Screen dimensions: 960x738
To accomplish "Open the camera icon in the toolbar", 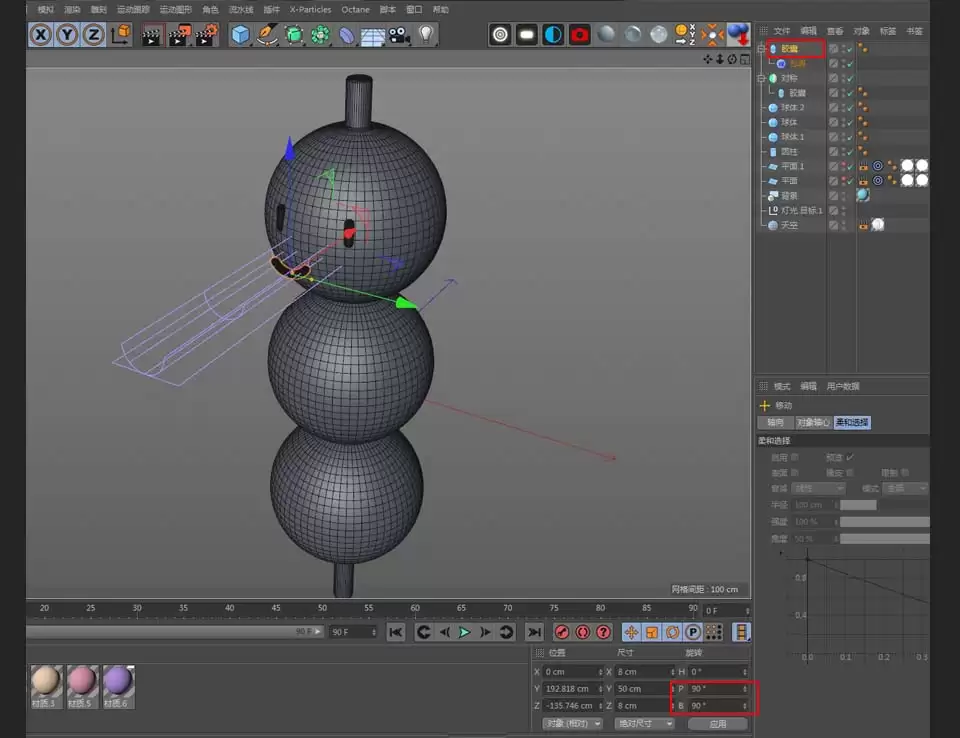I will 399,35.
